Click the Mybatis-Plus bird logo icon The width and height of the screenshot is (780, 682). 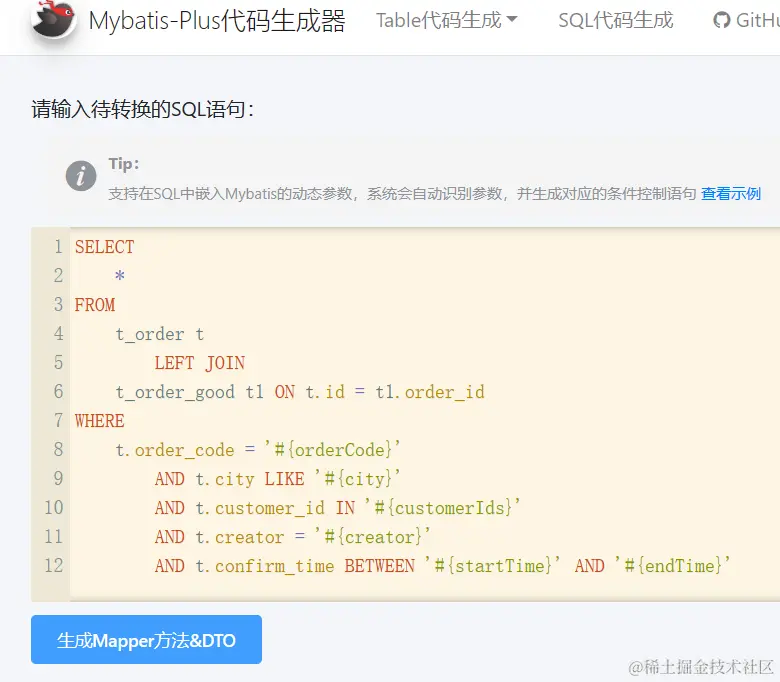click(53, 19)
